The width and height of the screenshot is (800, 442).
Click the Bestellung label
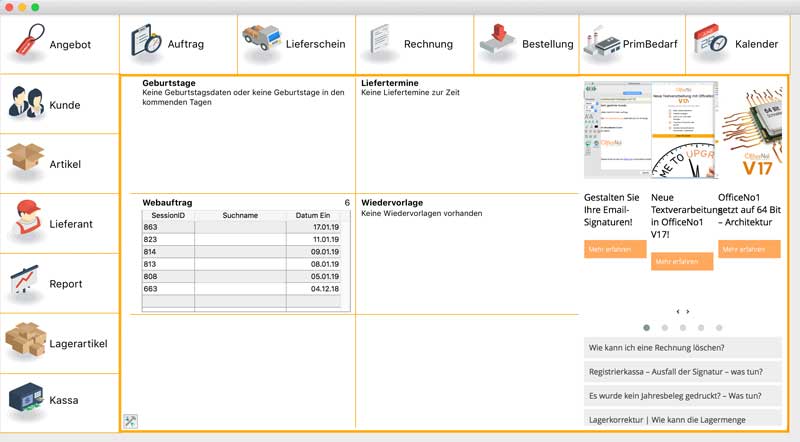[547, 44]
